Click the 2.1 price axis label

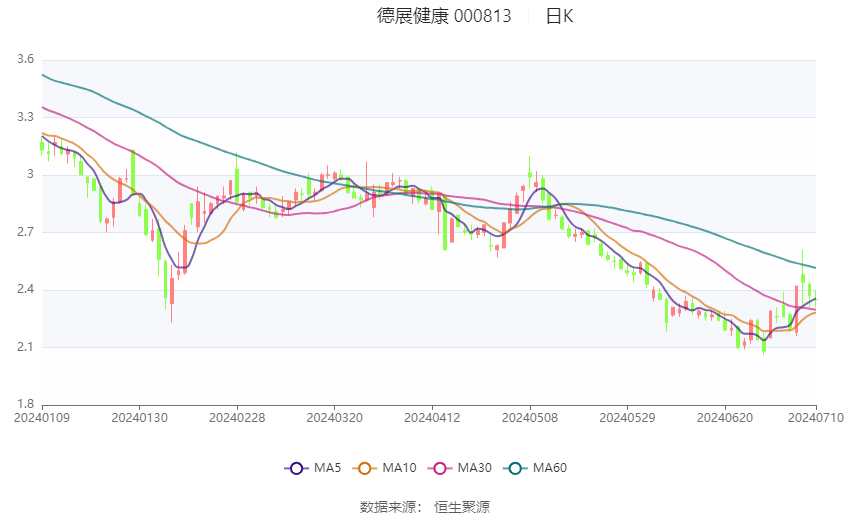pyautogui.click(x=25, y=346)
